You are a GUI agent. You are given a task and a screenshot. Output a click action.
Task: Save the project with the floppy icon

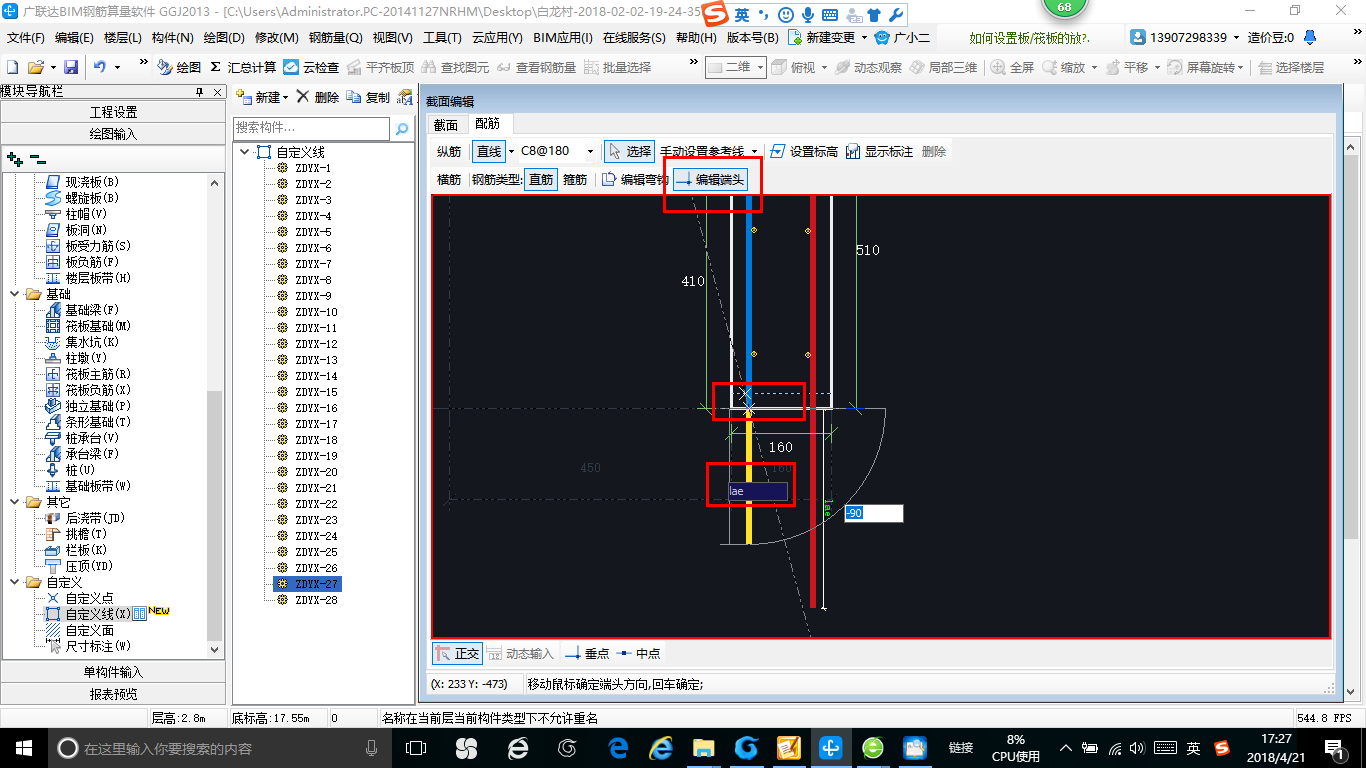click(71, 67)
